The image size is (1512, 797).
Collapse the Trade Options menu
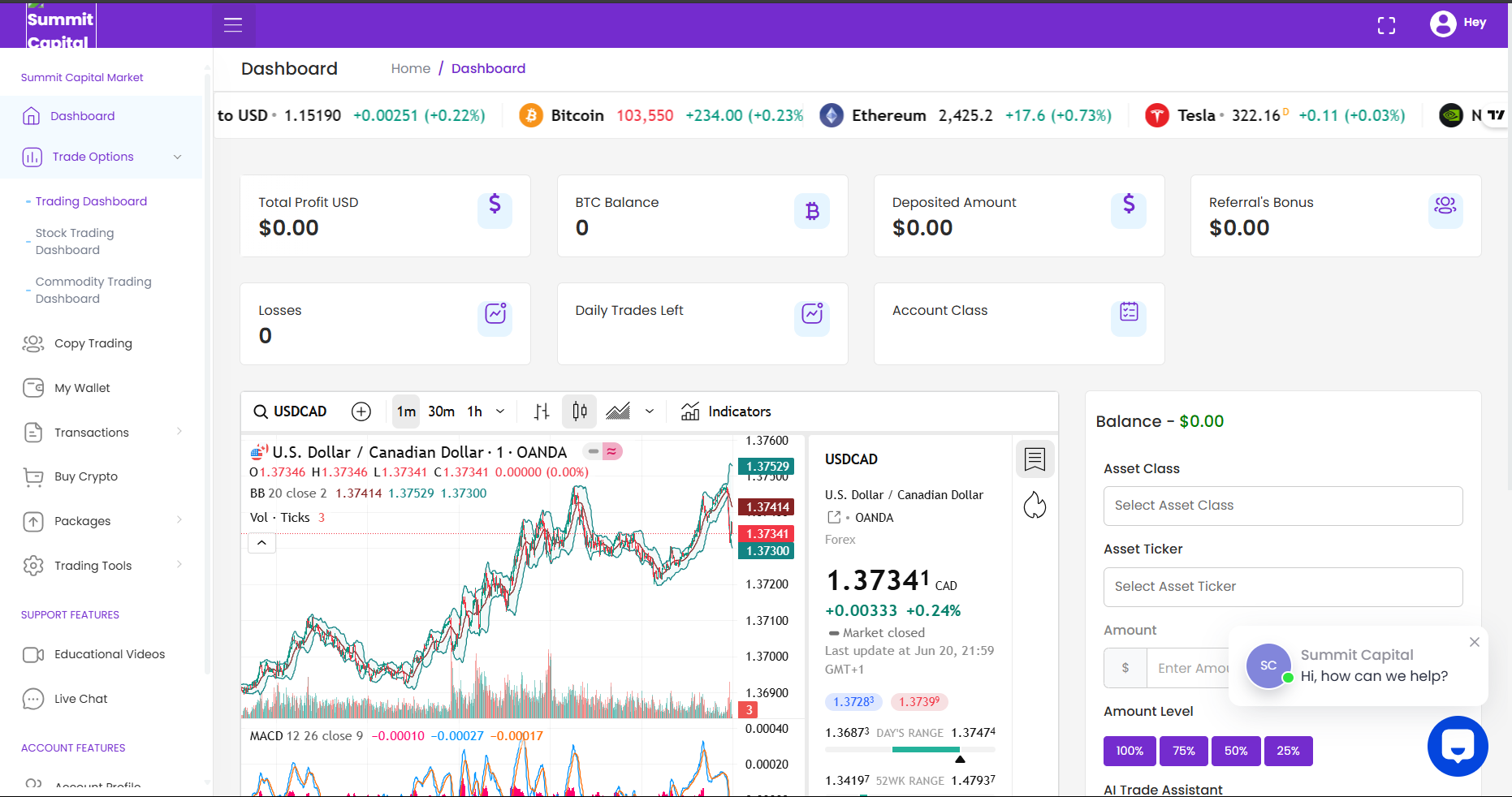(x=102, y=157)
